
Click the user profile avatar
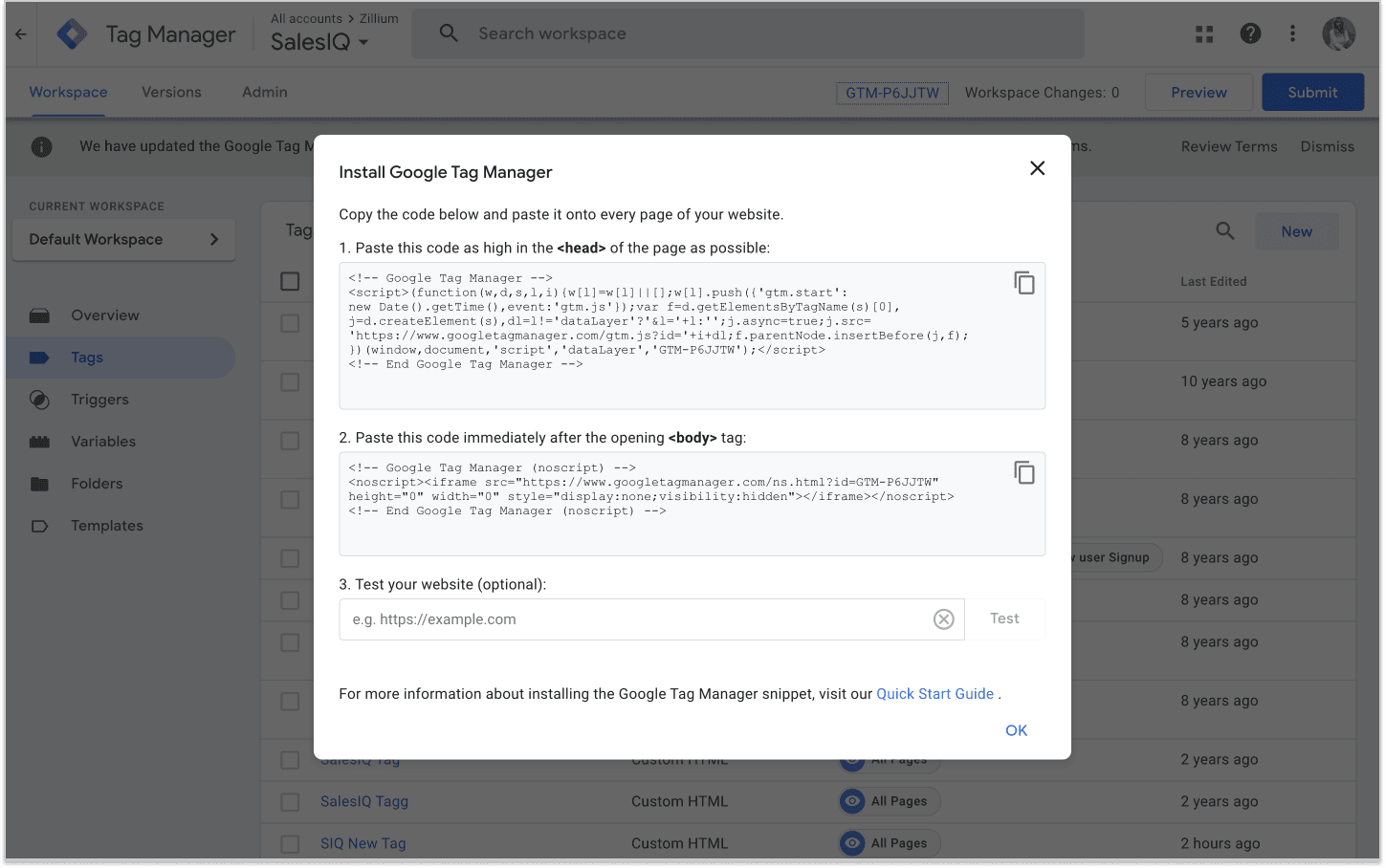pyautogui.click(x=1339, y=34)
